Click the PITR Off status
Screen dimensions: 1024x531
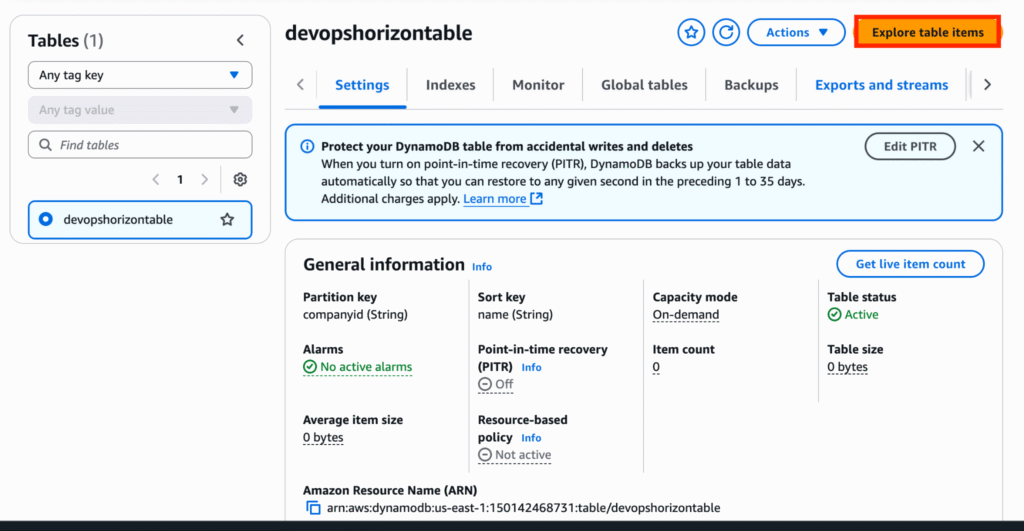click(496, 384)
